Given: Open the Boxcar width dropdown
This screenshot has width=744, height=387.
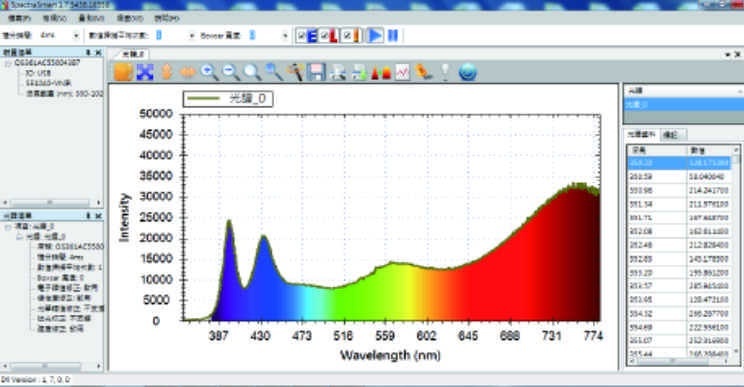Looking at the screenshot, I should click(269, 36).
